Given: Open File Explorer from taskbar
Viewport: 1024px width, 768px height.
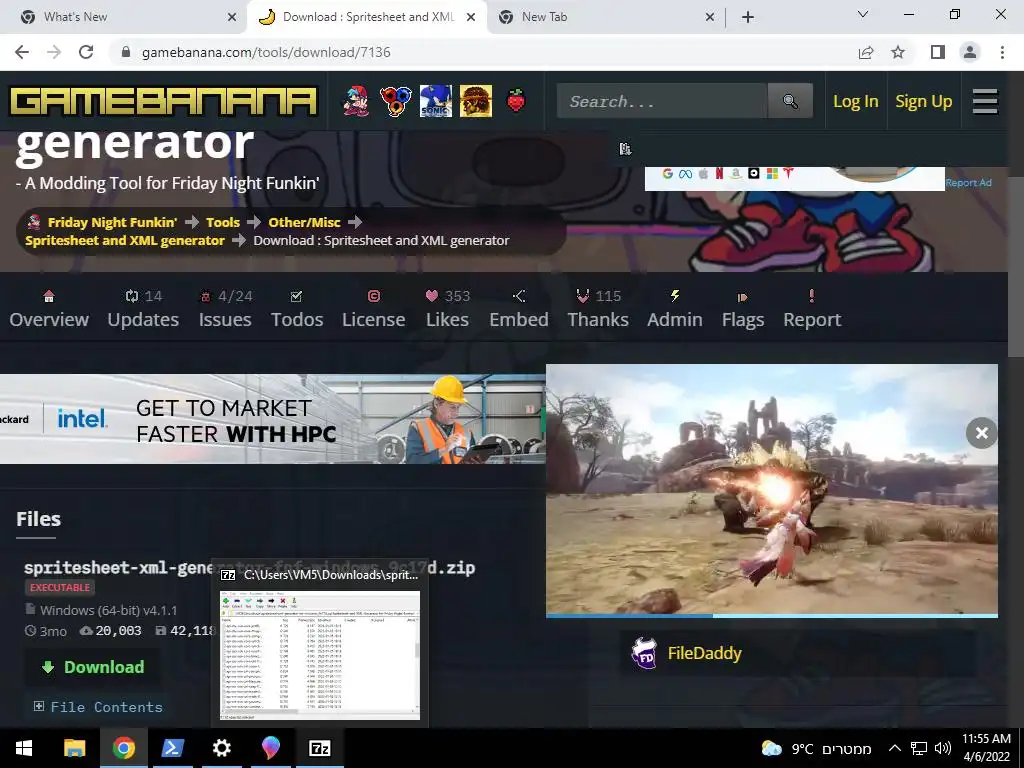Looking at the screenshot, I should [74, 748].
